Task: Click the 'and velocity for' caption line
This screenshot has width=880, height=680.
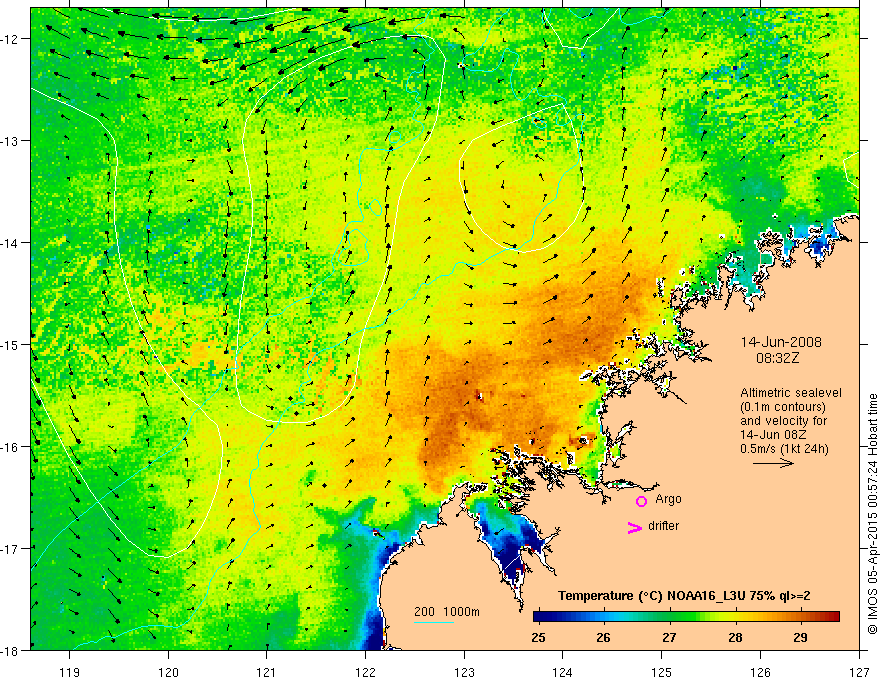Action: coord(783,421)
